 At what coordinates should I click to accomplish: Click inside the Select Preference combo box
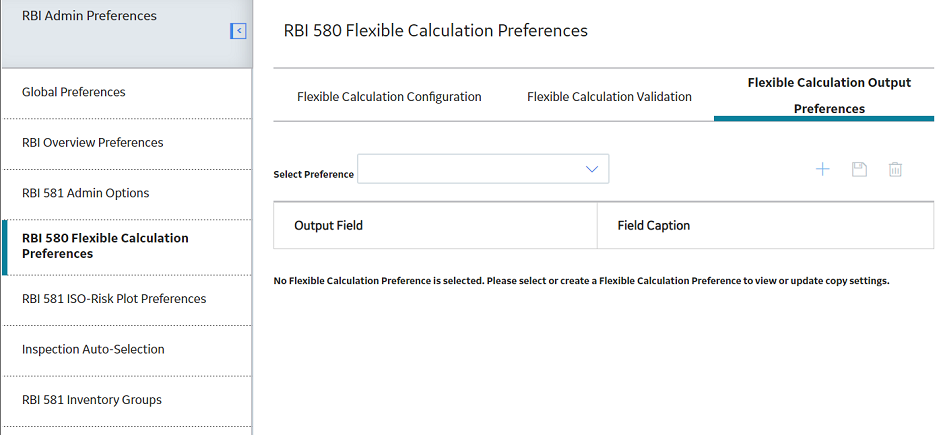(483, 169)
